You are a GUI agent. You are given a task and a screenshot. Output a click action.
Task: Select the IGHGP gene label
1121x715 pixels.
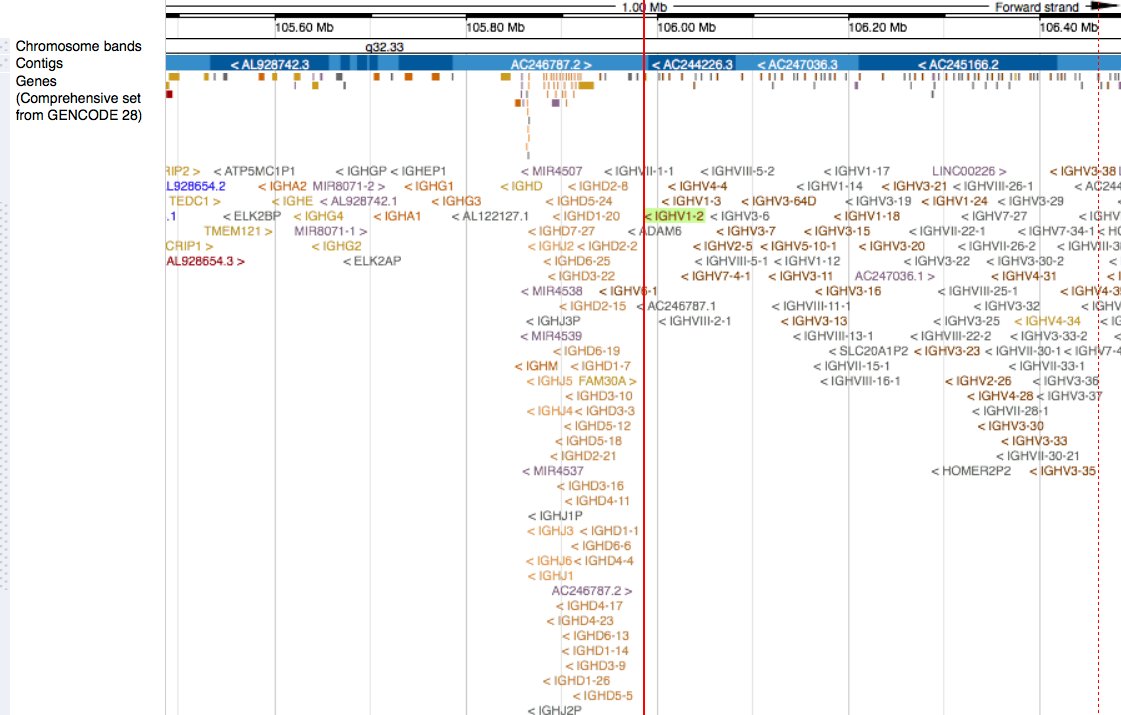pyautogui.click(x=361, y=171)
